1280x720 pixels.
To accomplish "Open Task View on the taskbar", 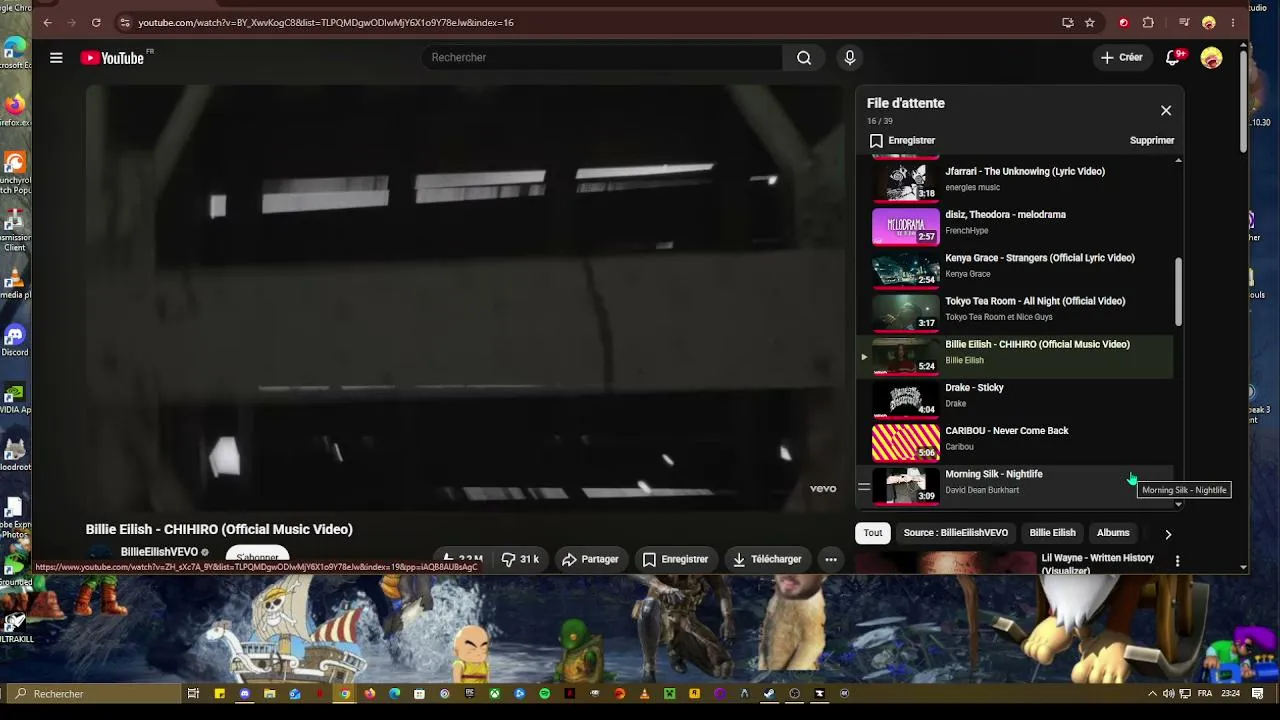I will (x=194, y=693).
